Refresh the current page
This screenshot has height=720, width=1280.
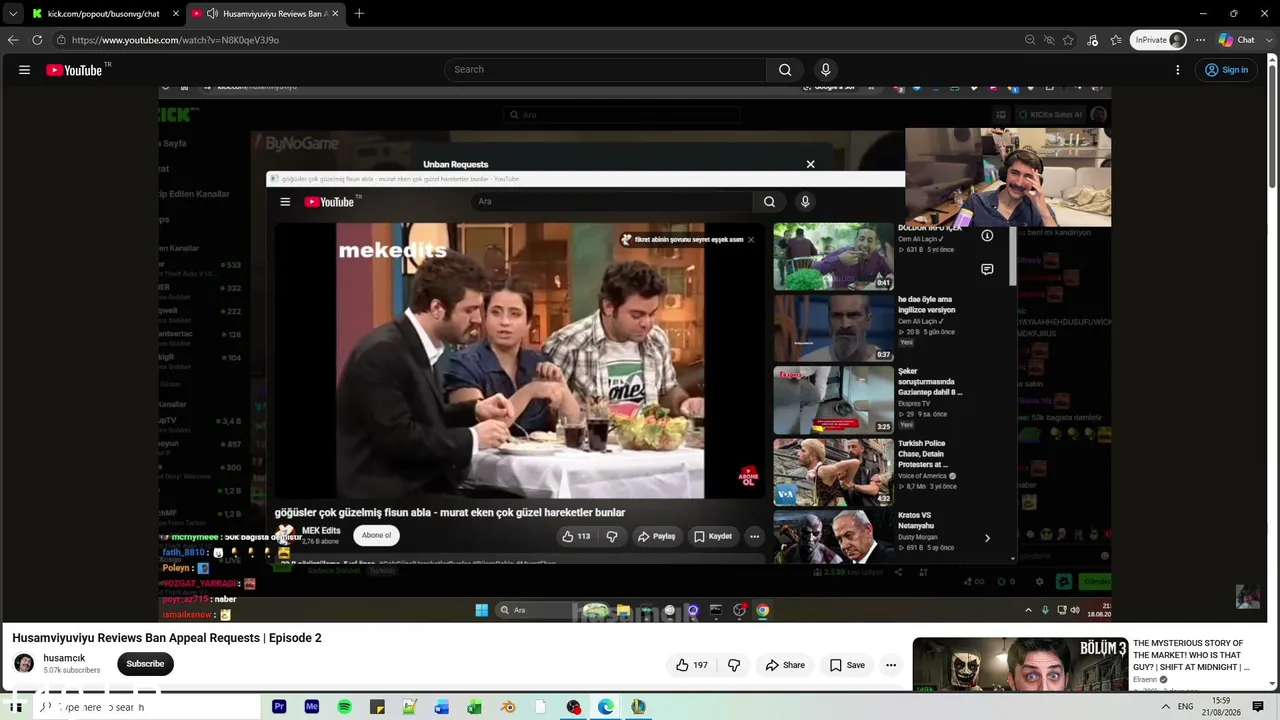tap(37, 40)
